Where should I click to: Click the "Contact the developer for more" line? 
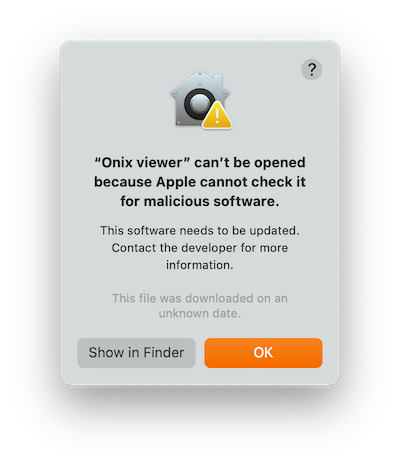point(200,248)
